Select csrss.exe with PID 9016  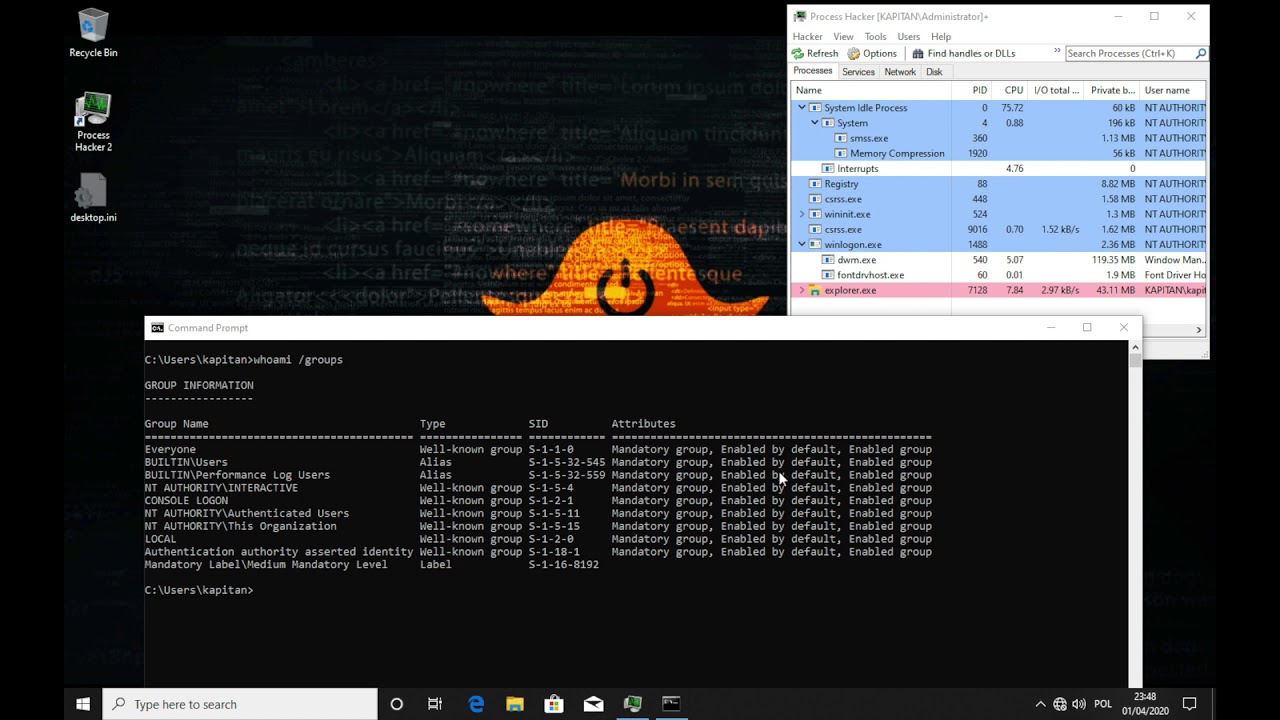998,229
